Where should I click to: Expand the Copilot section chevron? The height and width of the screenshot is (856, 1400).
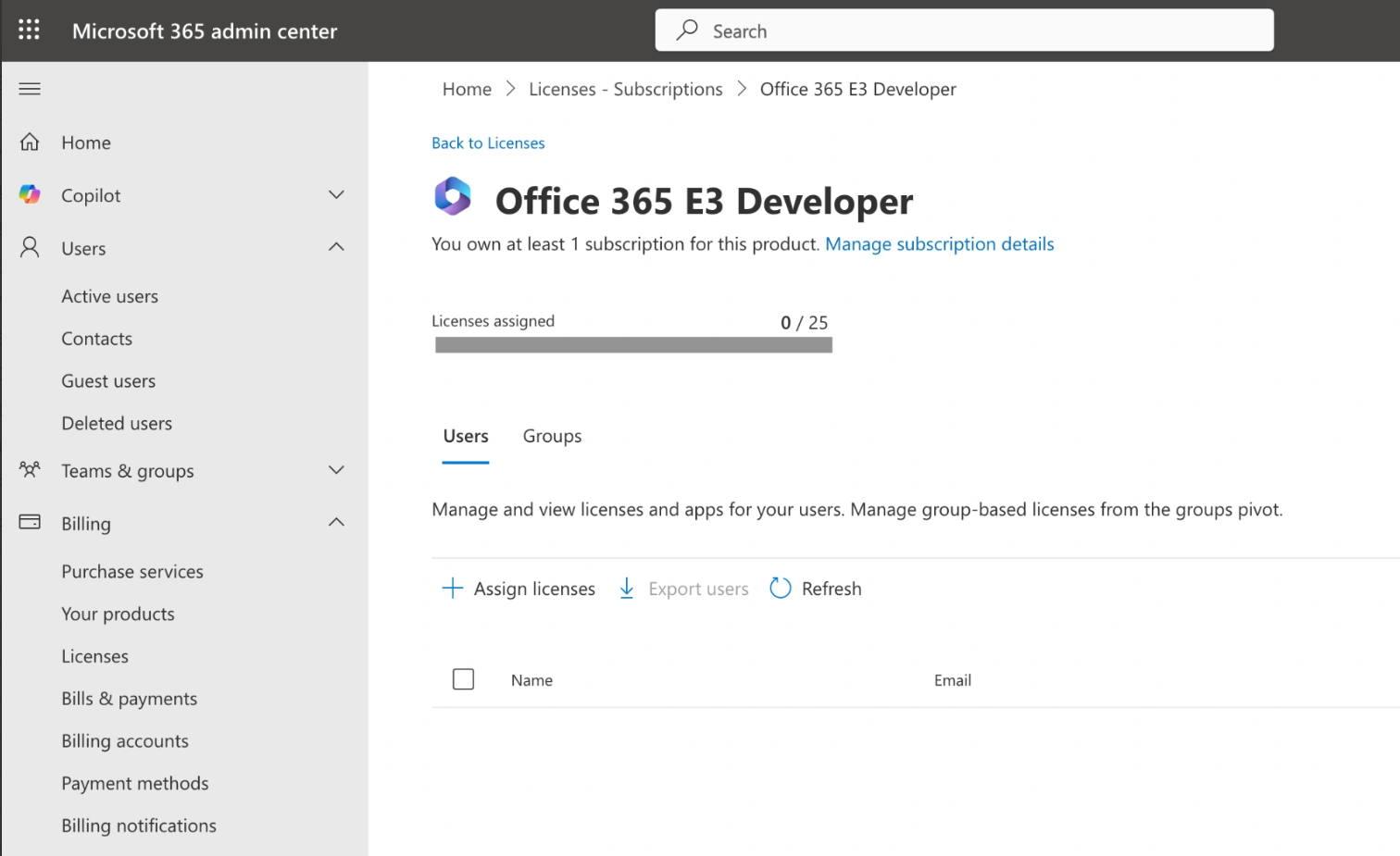click(336, 195)
